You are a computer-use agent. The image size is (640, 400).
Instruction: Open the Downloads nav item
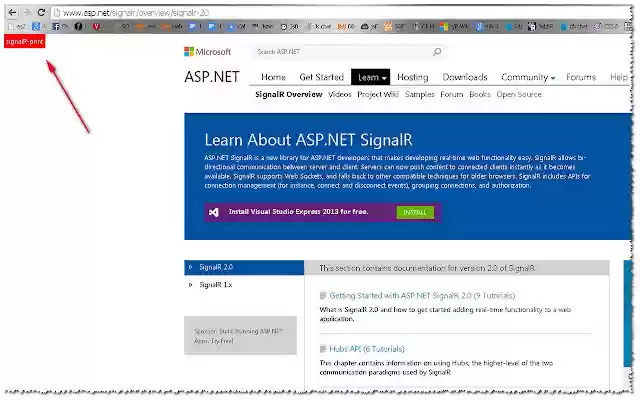465,77
